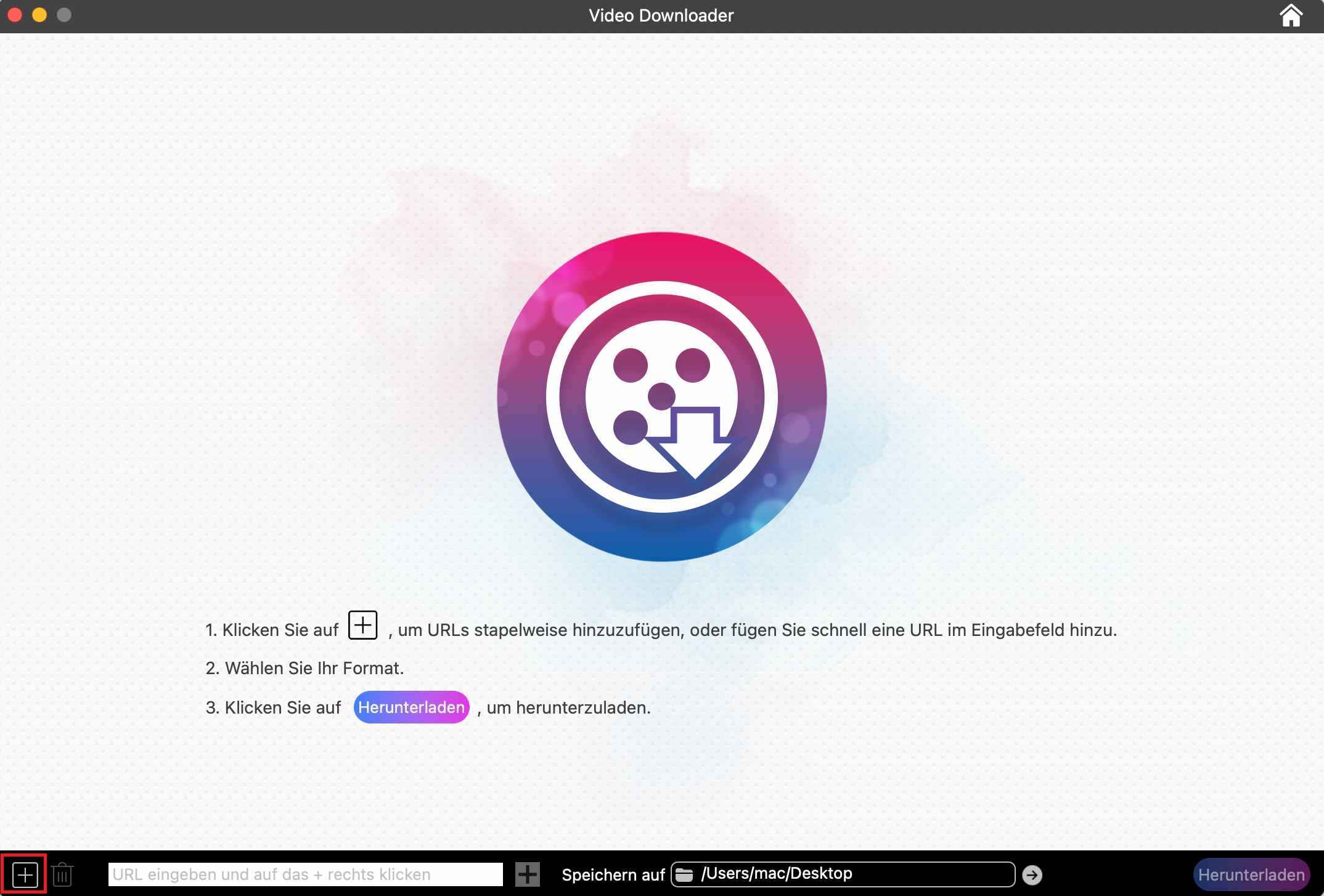Click the trash icon to clear the URL list
The height and width of the screenshot is (896, 1324).
(x=62, y=874)
